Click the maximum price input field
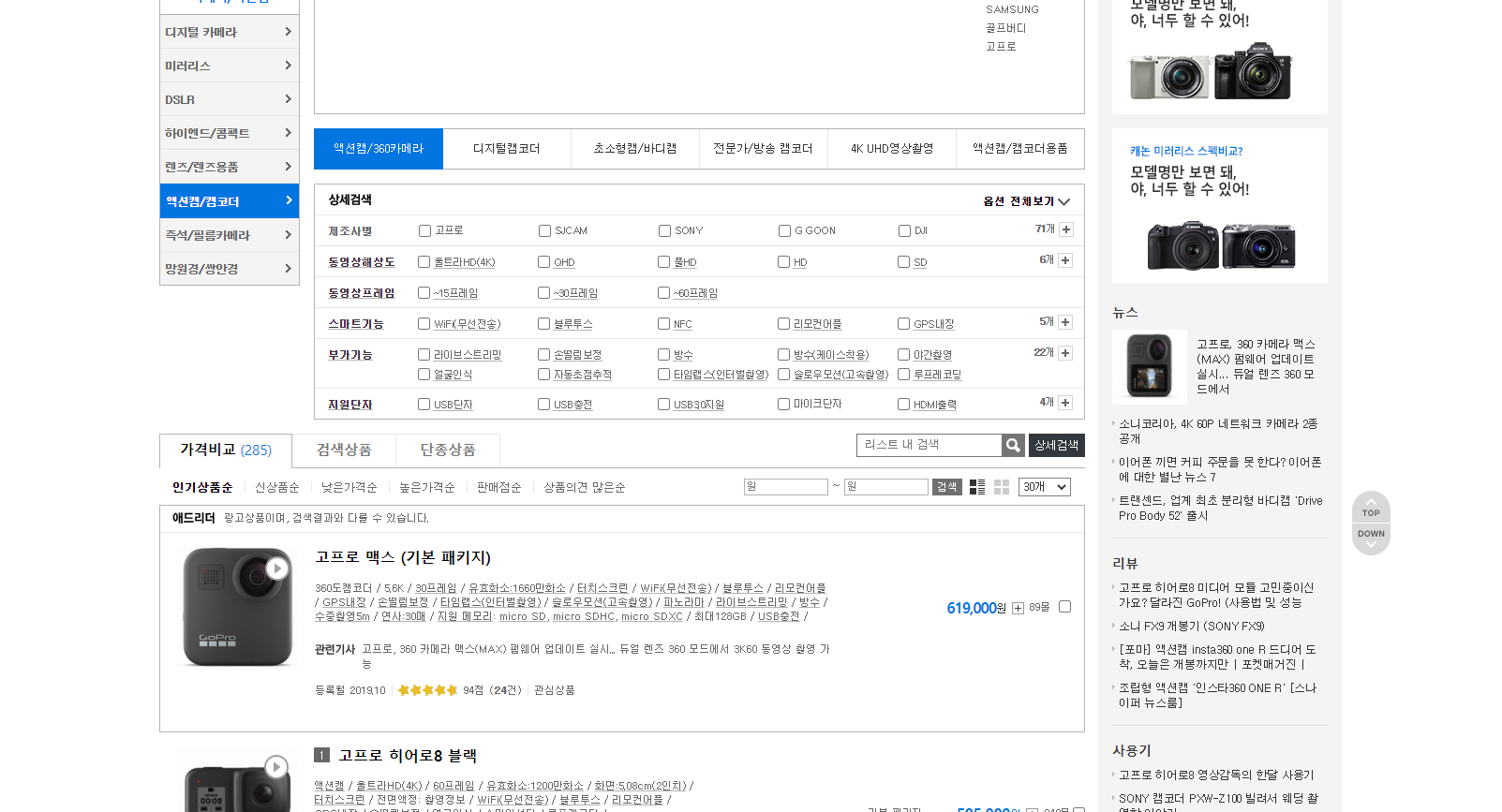This screenshot has height=812, width=1502. 886,487
